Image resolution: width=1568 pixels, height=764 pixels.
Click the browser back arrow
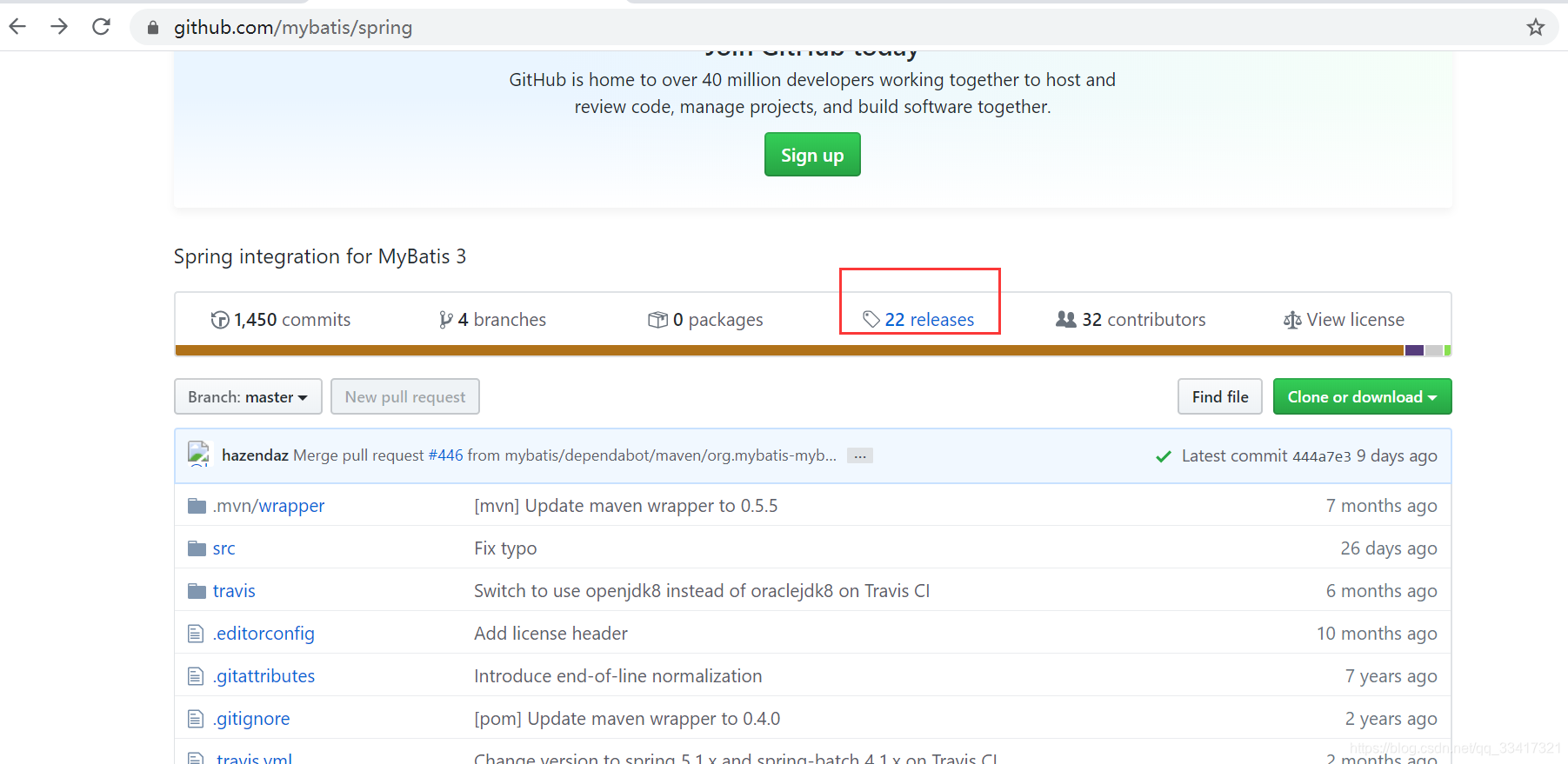[x=17, y=27]
